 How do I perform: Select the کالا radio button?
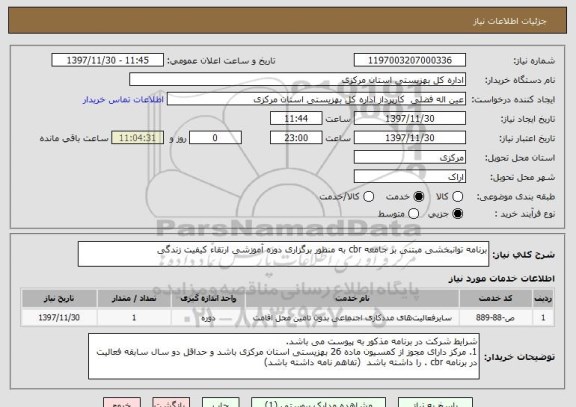click(457, 197)
